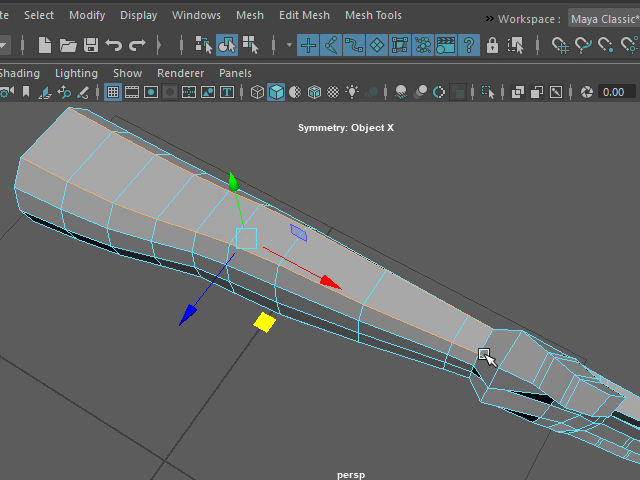Open the Lighting panel menu

(76, 73)
